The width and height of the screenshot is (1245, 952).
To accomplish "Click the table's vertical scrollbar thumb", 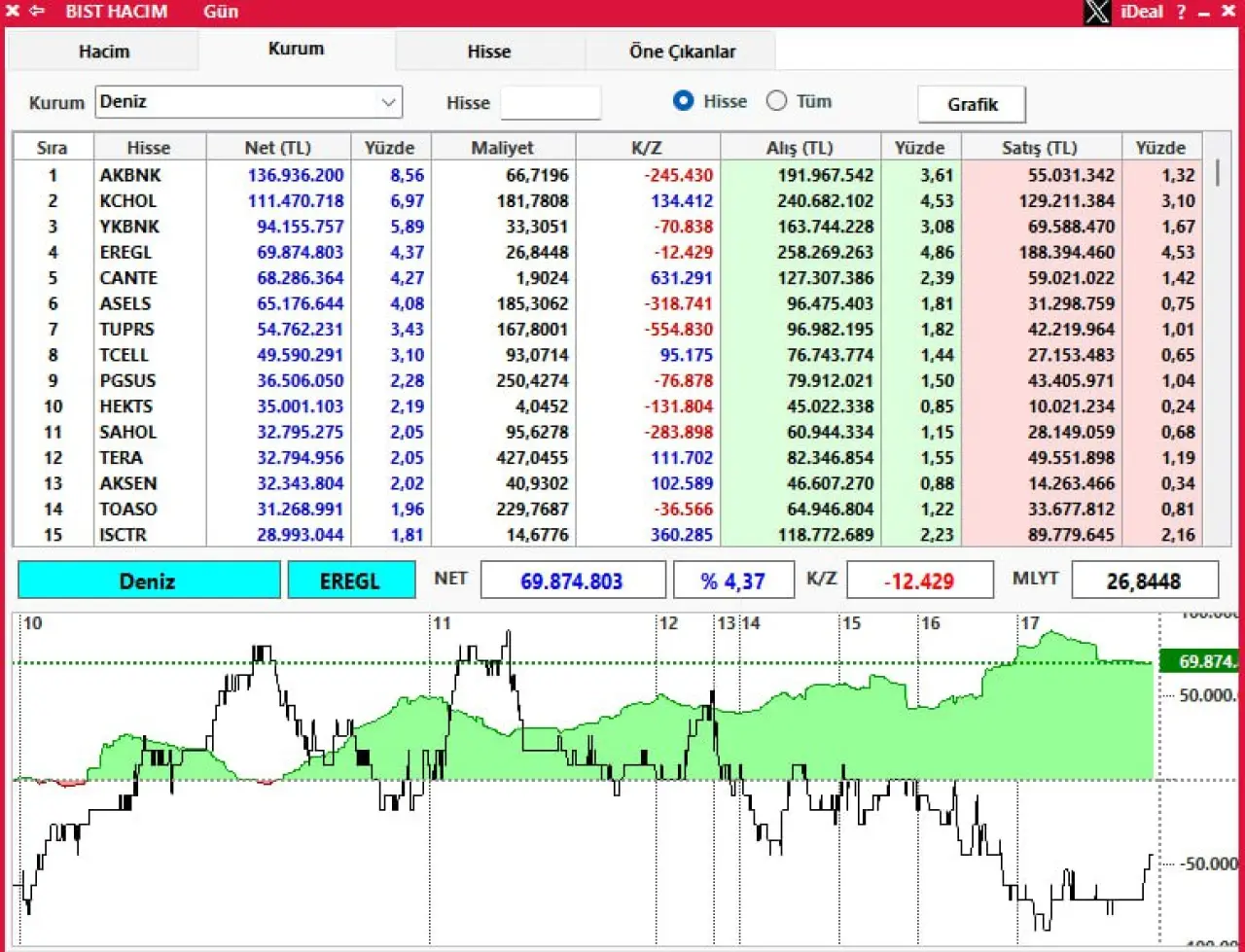I will pyautogui.click(x=1217, y=175).
